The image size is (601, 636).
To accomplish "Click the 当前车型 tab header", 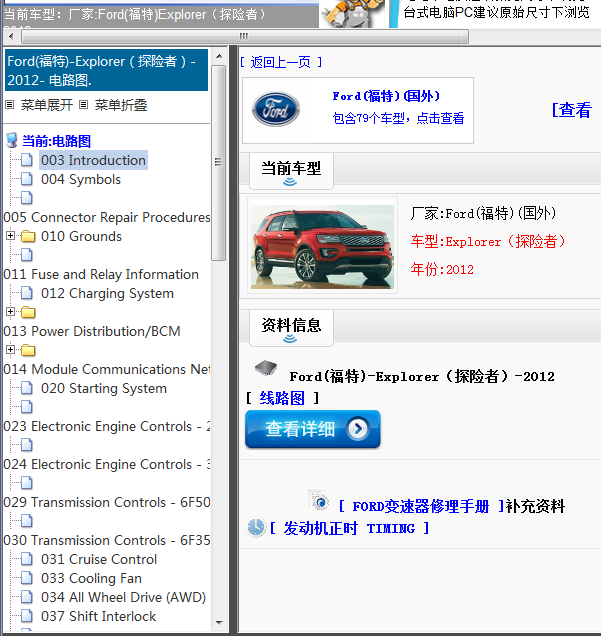I will (291, 171).
